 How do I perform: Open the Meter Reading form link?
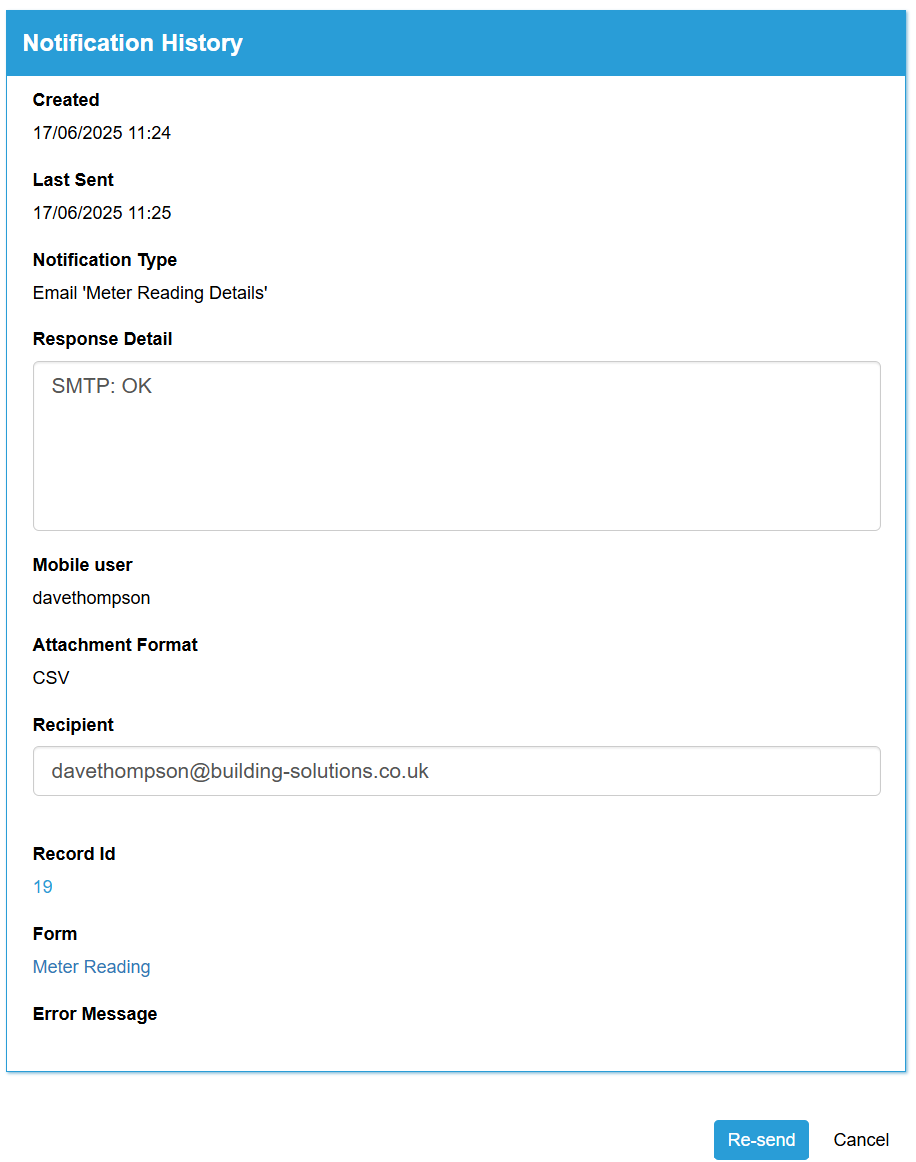[x=91, y=966]
